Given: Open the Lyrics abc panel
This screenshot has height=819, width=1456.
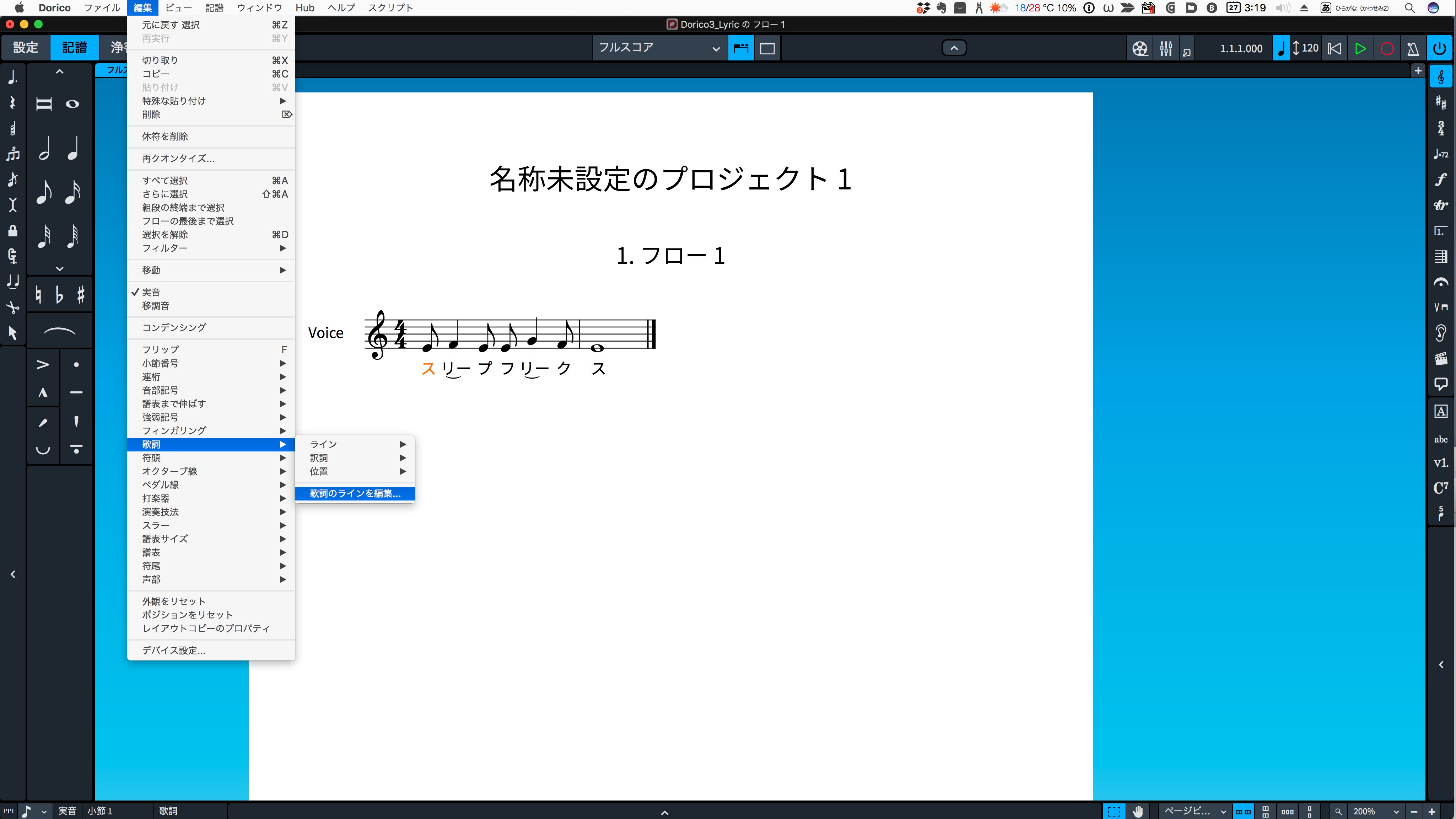Looking at the screenshot, I should tap(1441, 439).
